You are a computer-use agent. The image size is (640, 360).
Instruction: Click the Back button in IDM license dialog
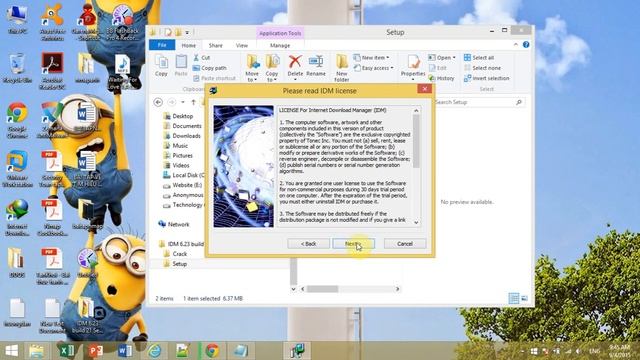pyautogui.click(x=308, y=244)
